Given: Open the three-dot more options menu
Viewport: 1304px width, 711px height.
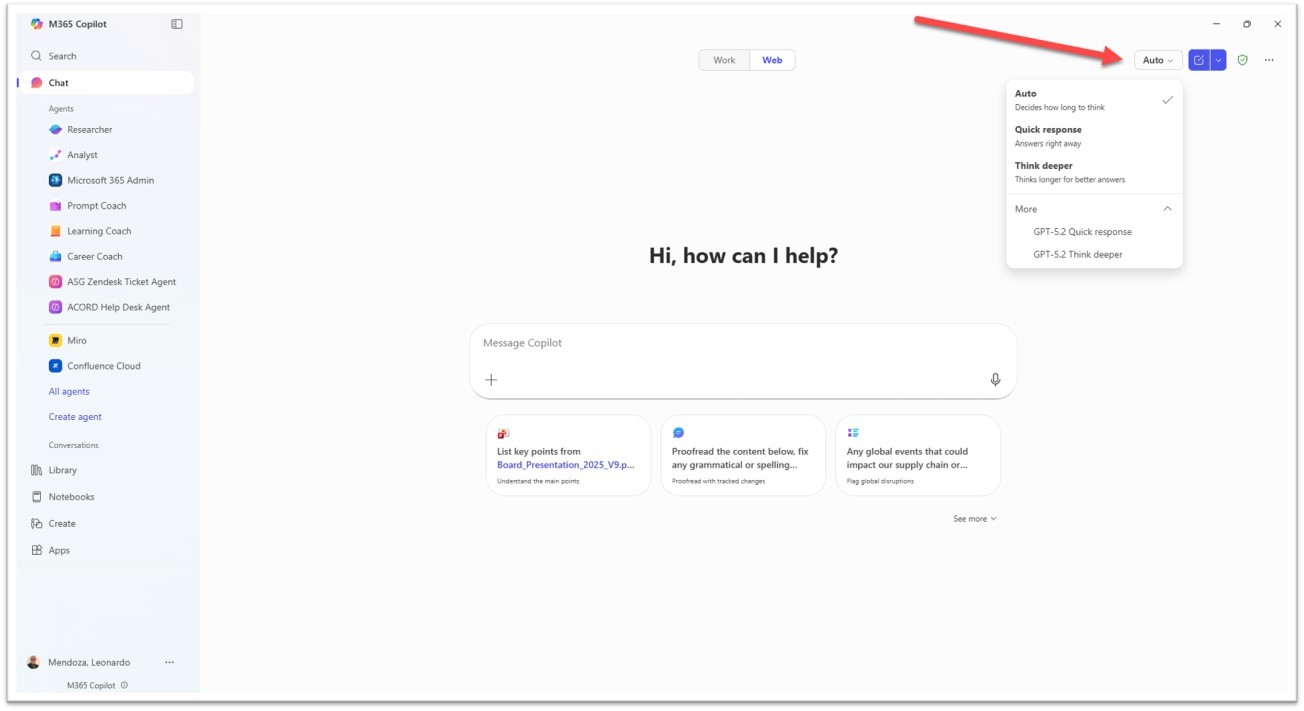Looking at the screenshot, I should tap(1269, 60).
